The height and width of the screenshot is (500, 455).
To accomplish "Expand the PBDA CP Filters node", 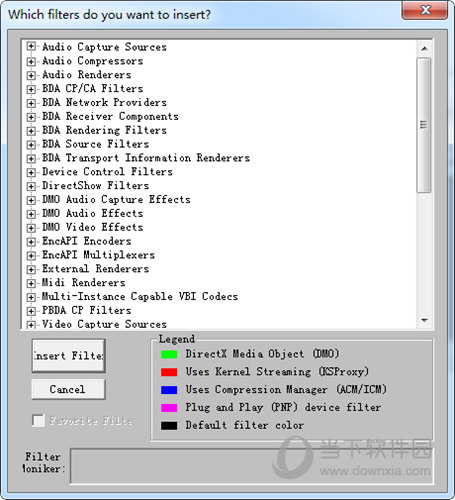I will point(31,311).
